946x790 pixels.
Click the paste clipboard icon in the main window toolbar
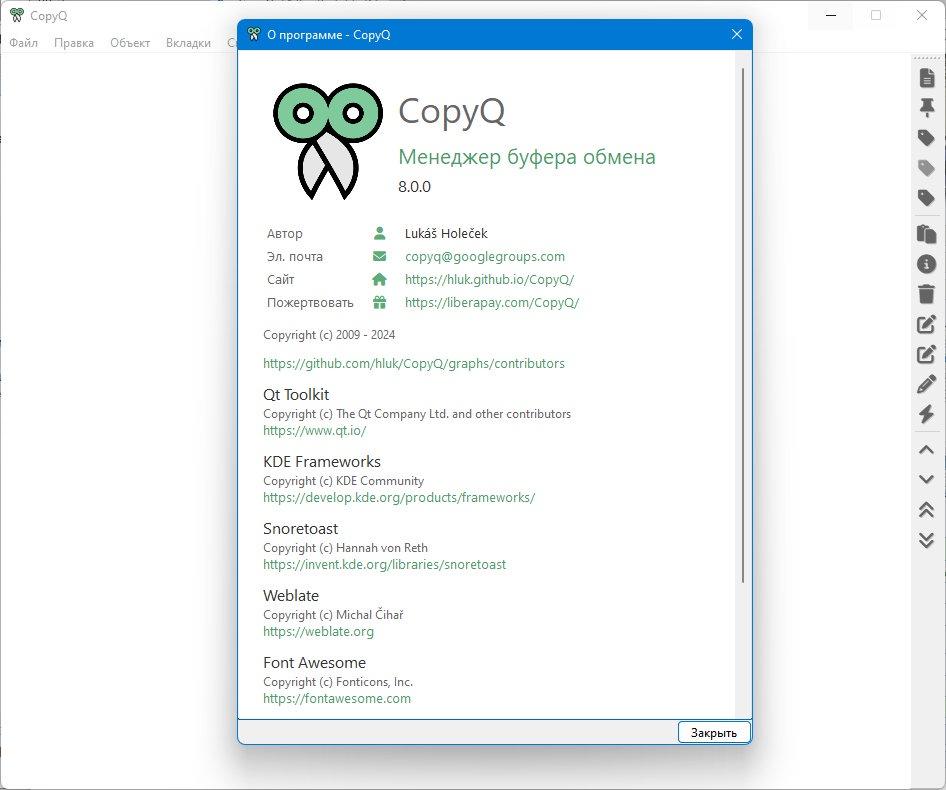coord(927,234)
